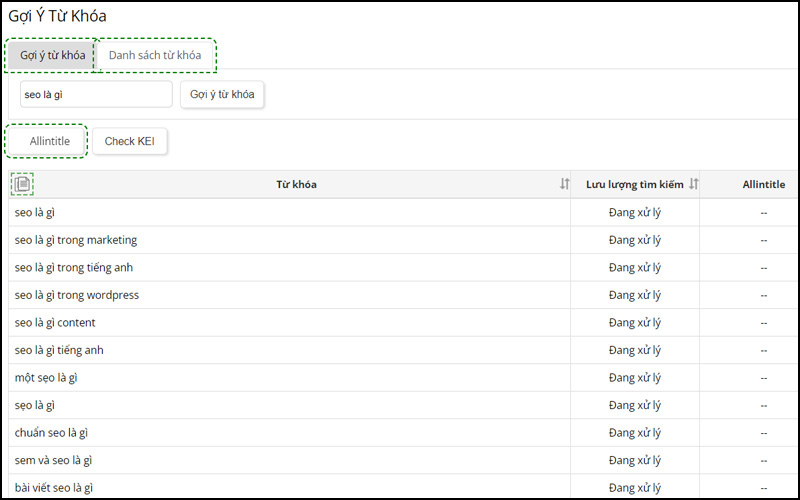This screenshot has width=800, height=500.
Task: Select the first row keyword seo là gì
Action: (35, 213)
